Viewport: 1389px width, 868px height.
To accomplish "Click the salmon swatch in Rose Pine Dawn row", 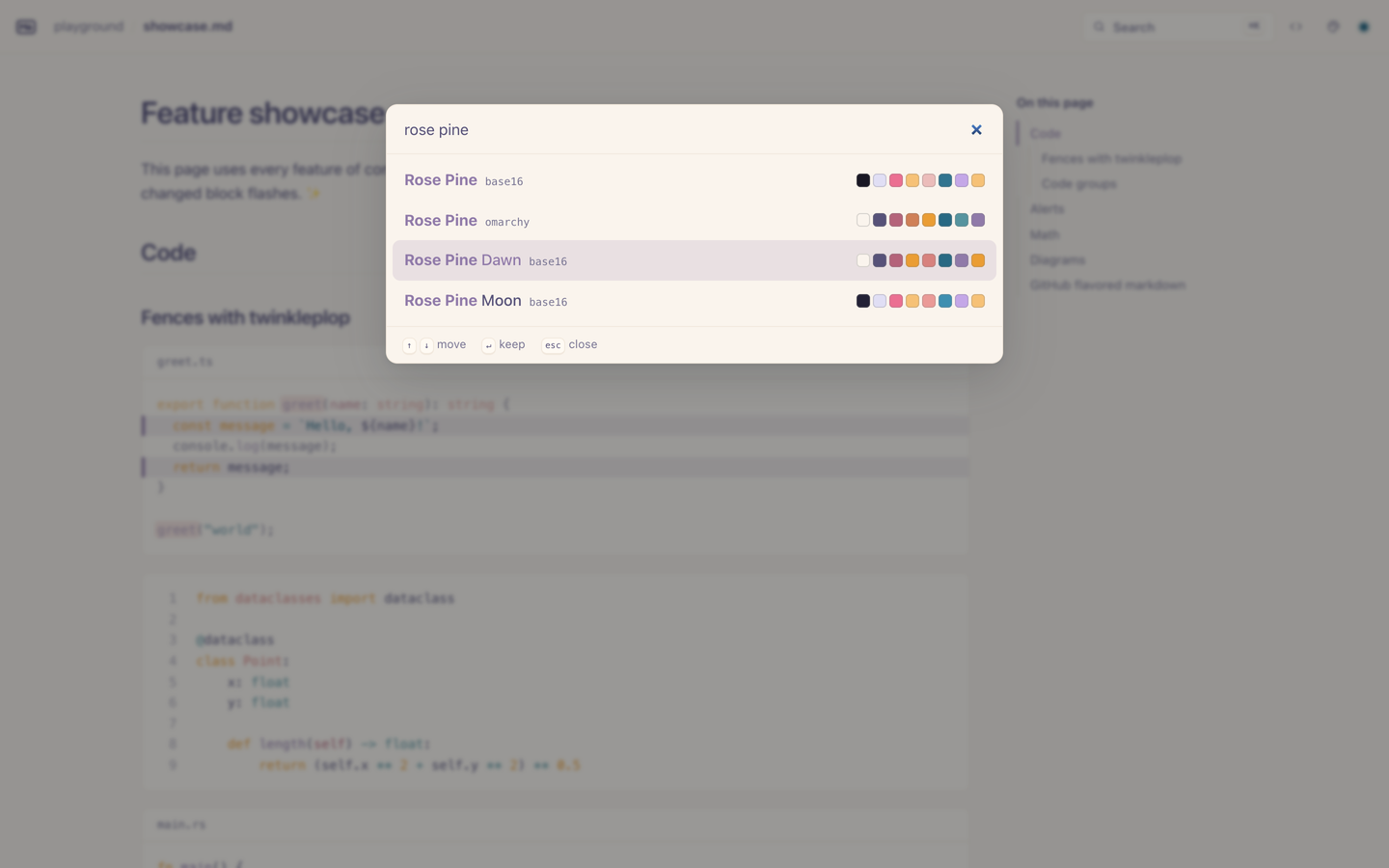I will click(929, 260).
